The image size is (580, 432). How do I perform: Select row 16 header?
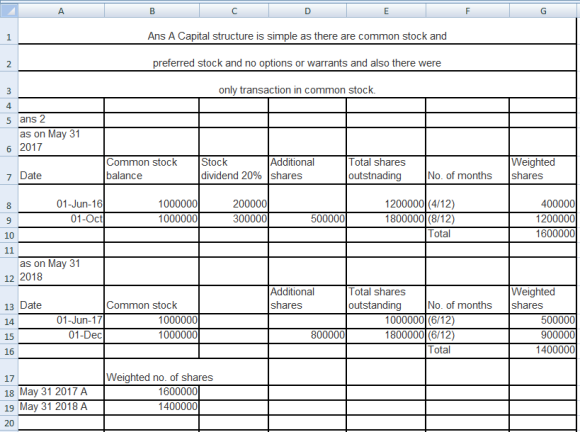[x=9, y=351]
